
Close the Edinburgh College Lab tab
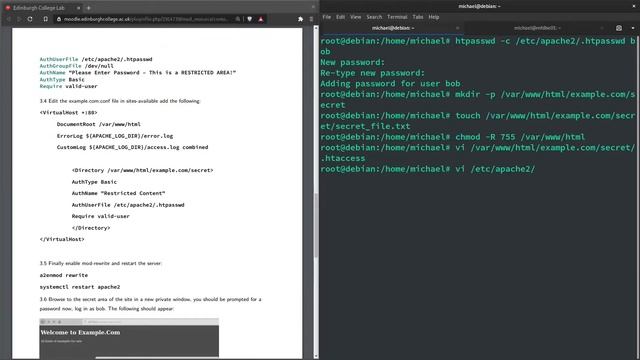pyautogui.click(x=78, y=7)
